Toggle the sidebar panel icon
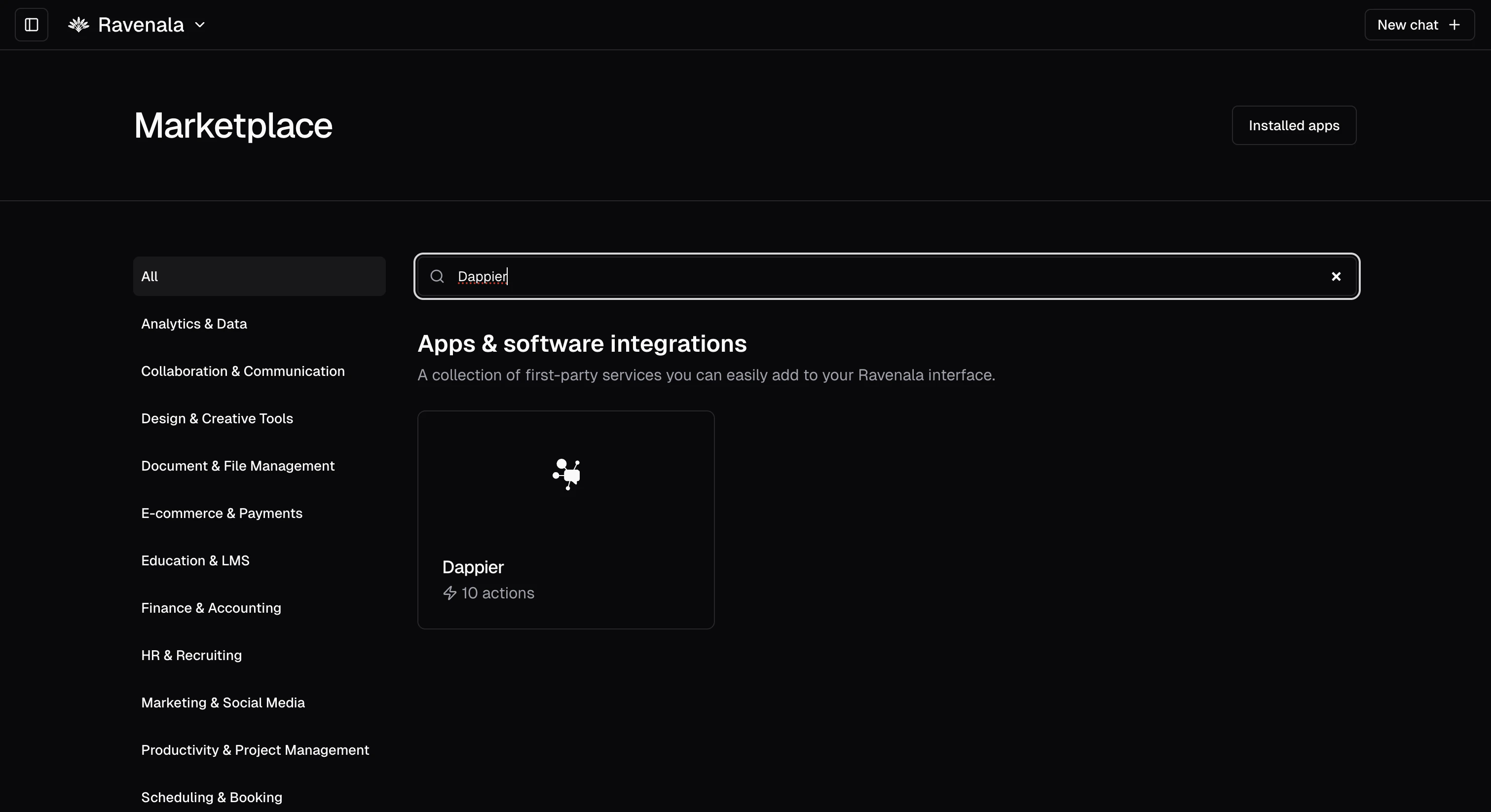 (31, 25)
